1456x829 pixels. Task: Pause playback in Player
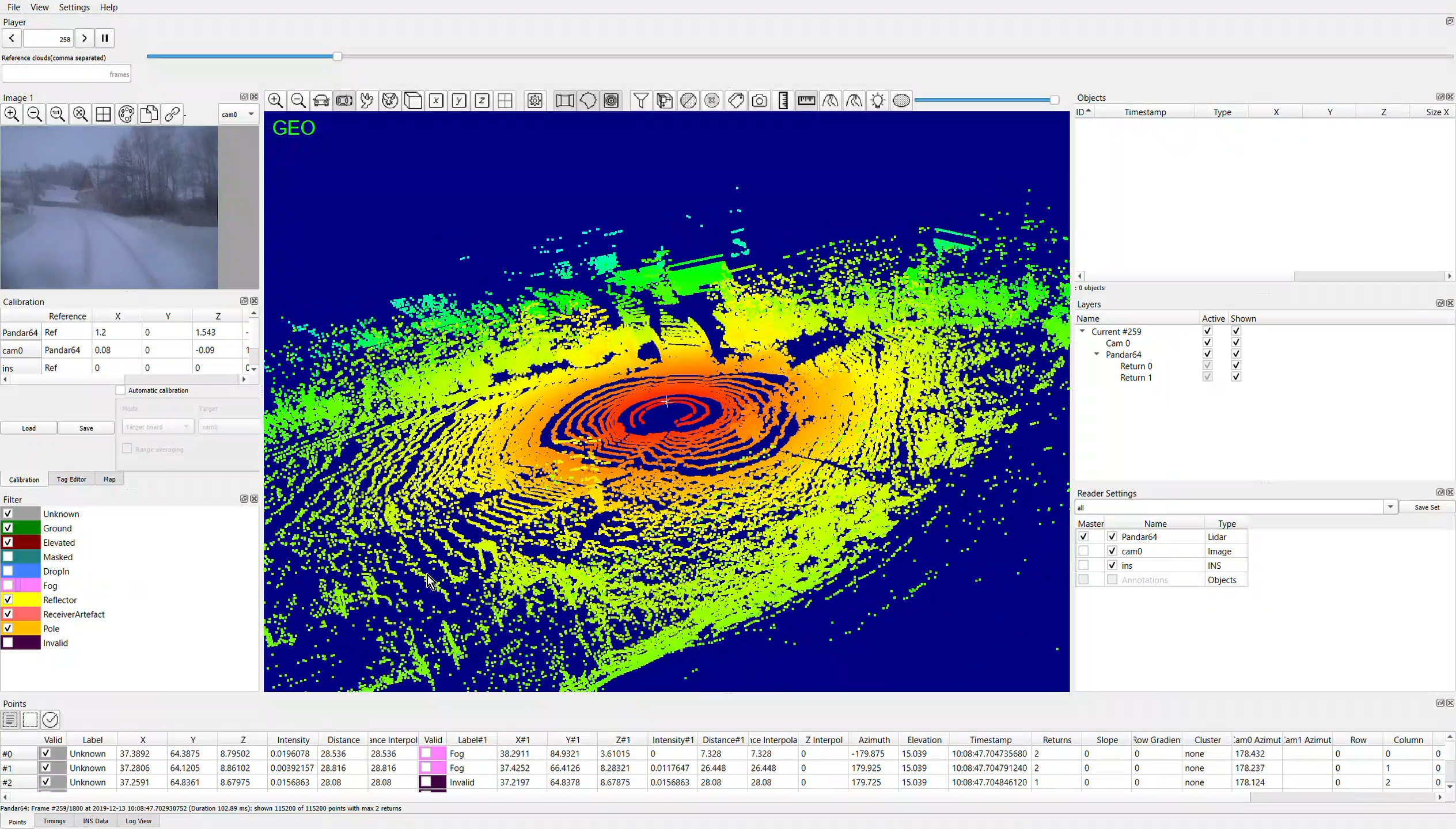[105, 39]
